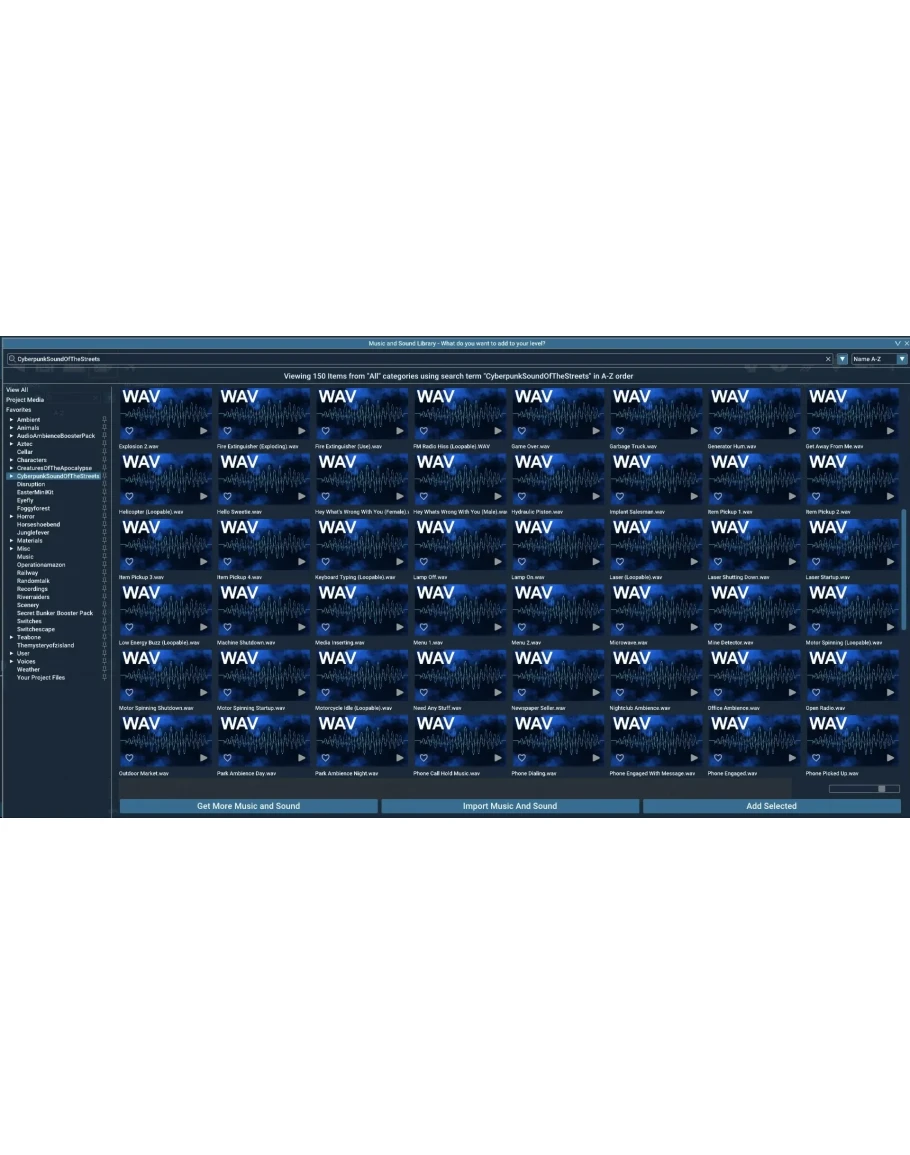Select View All in the sidebar
The width and height of the screenshot is (910, 1155).
pos(17,390)
